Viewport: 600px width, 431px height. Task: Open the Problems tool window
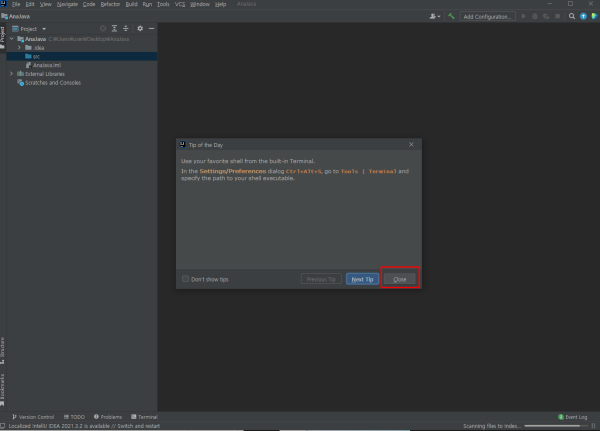coord(108,417)
